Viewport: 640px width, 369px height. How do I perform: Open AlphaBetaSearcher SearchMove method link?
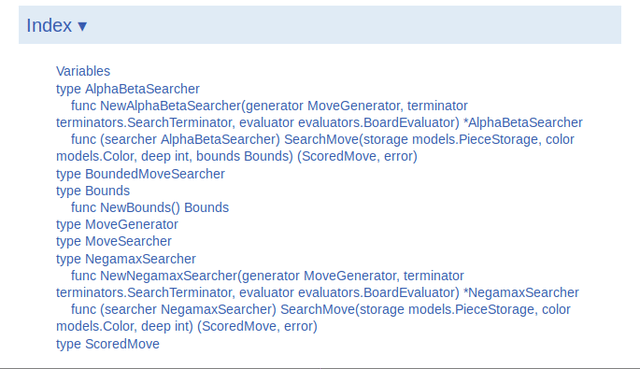[x=315, y=148]
